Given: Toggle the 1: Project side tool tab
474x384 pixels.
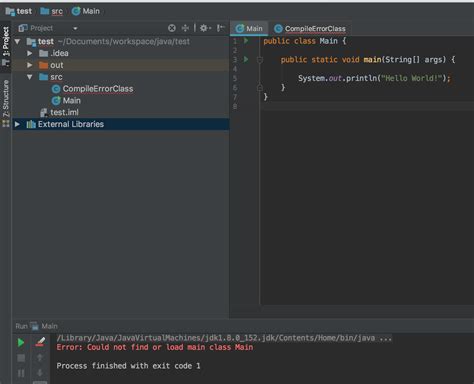Looking at the screenshot, I should [6, 45].
